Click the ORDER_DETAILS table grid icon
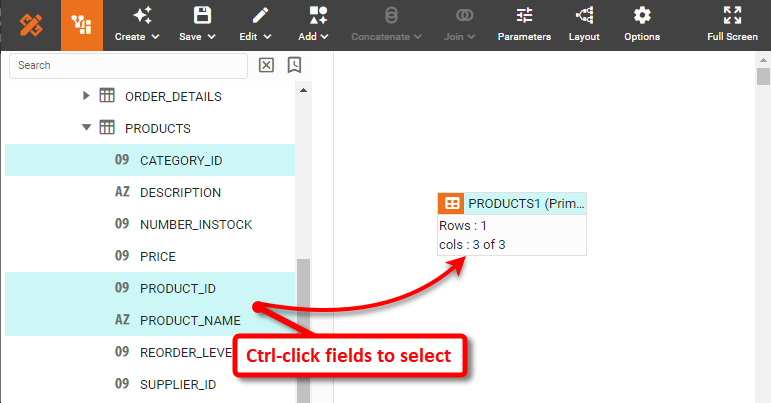771x403 pixels. pyautogui.click(x=107, y=95)
